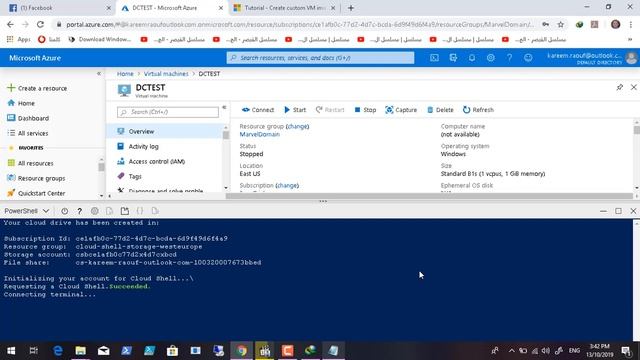Open Cloud Shell web preview icon
This screenshot has width=640, height=360.
pyautogui.click(x=155, y=211)
